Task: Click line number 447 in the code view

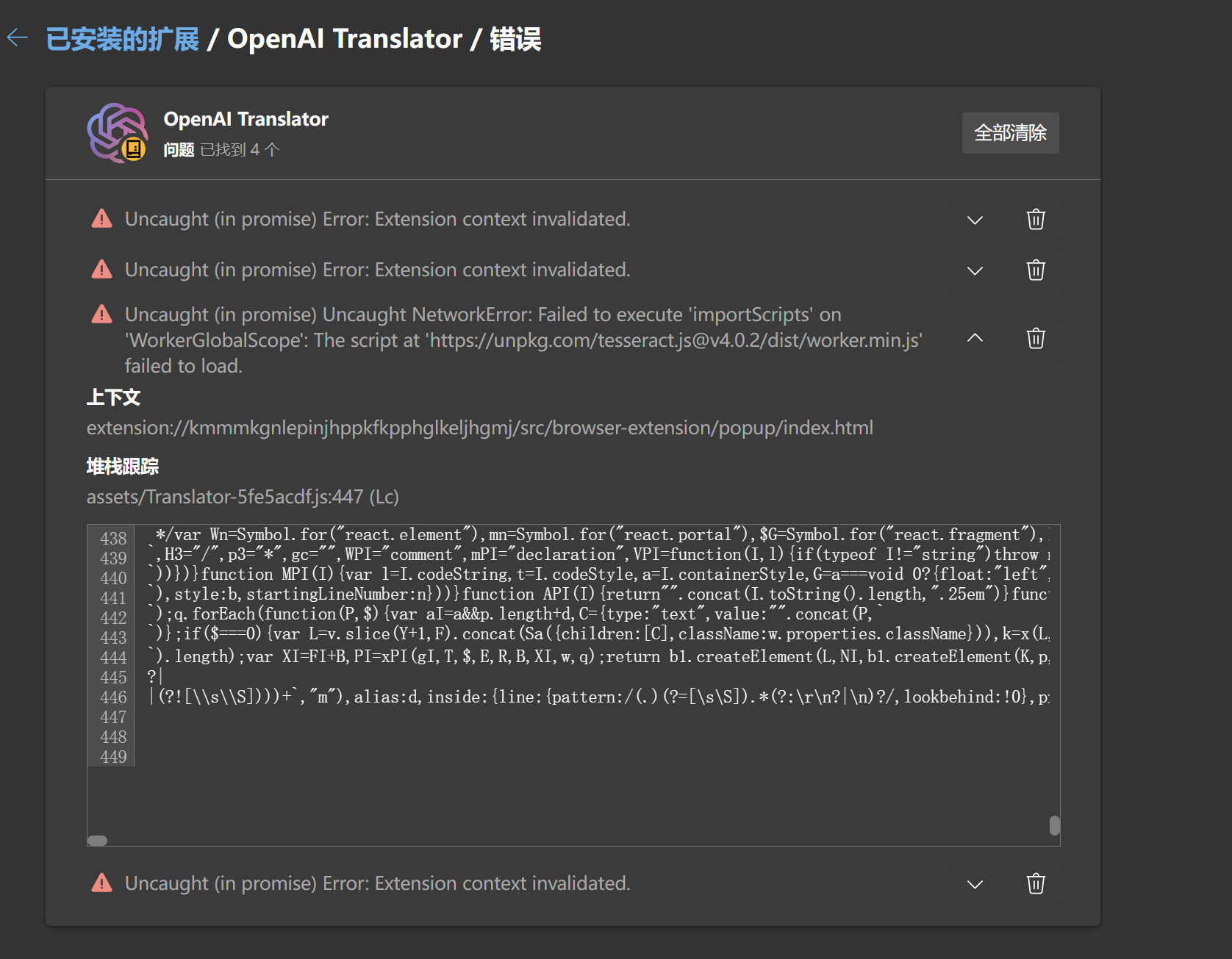Action: pos(112,717)
